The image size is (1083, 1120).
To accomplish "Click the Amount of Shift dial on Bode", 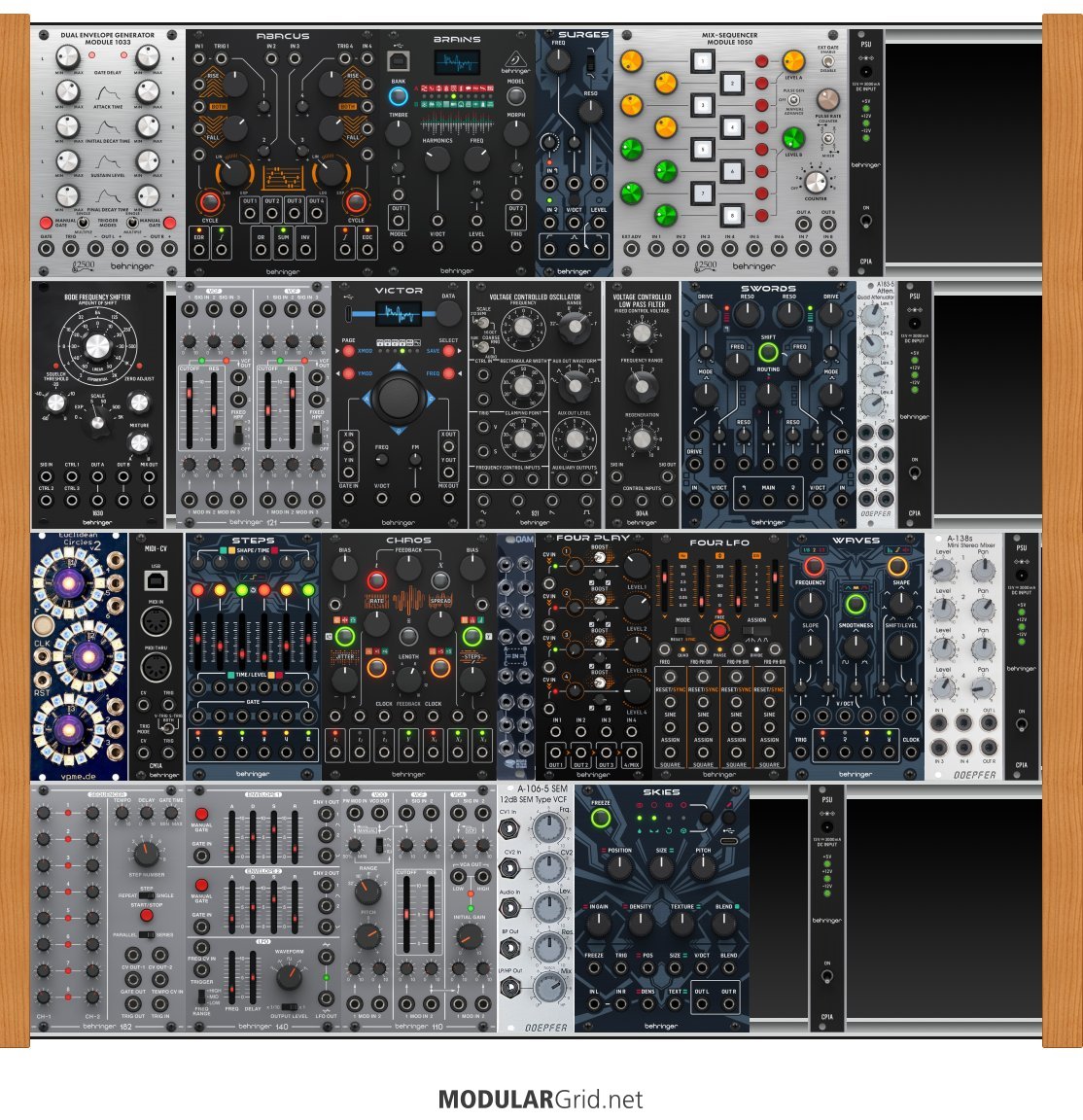I will click(x=97, y=346).
